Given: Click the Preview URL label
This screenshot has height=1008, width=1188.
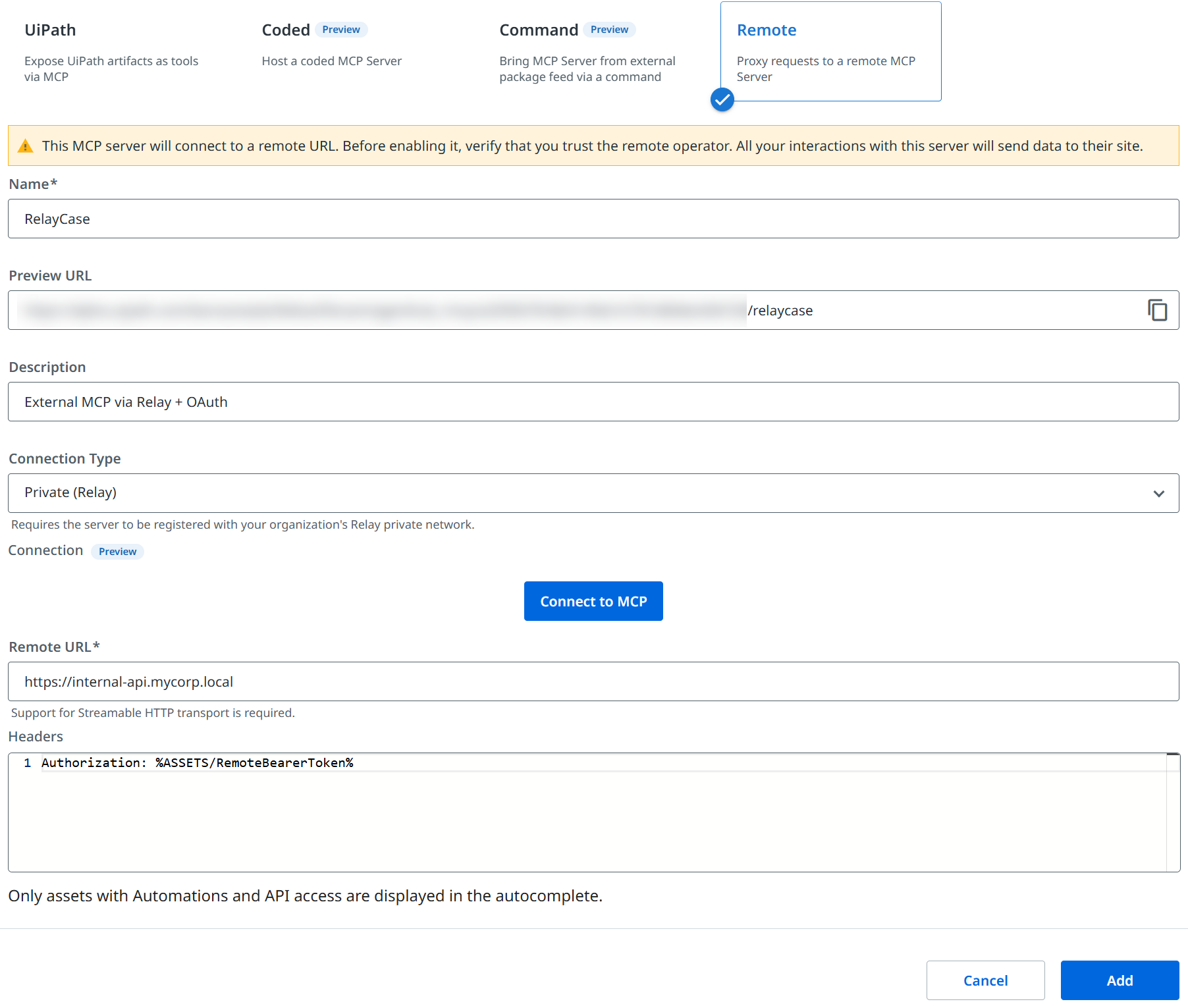Looking at the screenshot, I should click(x=50, y=276).
